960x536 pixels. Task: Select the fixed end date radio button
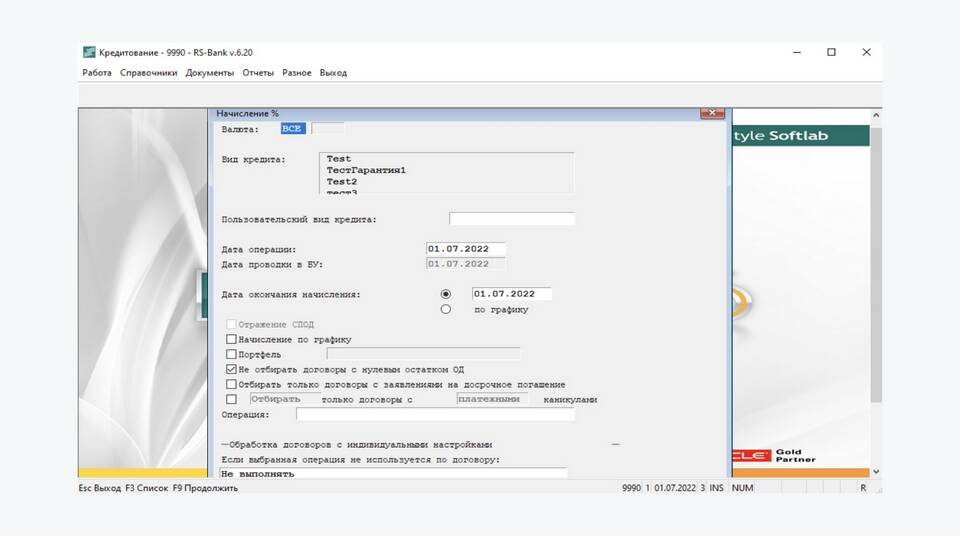[x=446, y=294]
